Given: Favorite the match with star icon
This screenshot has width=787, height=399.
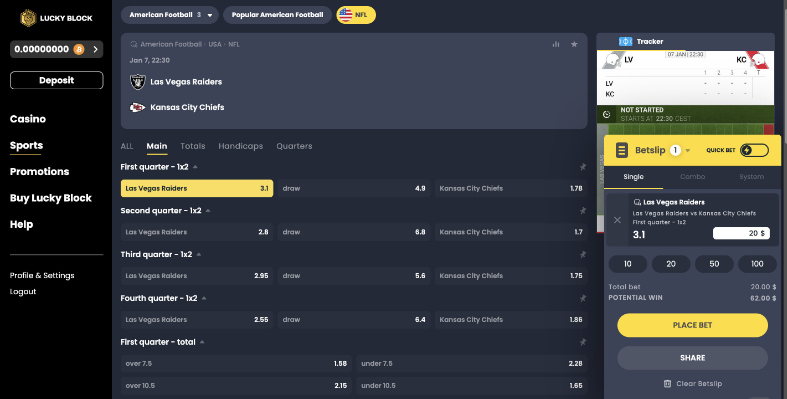Looking at the screenshot, I should 574,44.
